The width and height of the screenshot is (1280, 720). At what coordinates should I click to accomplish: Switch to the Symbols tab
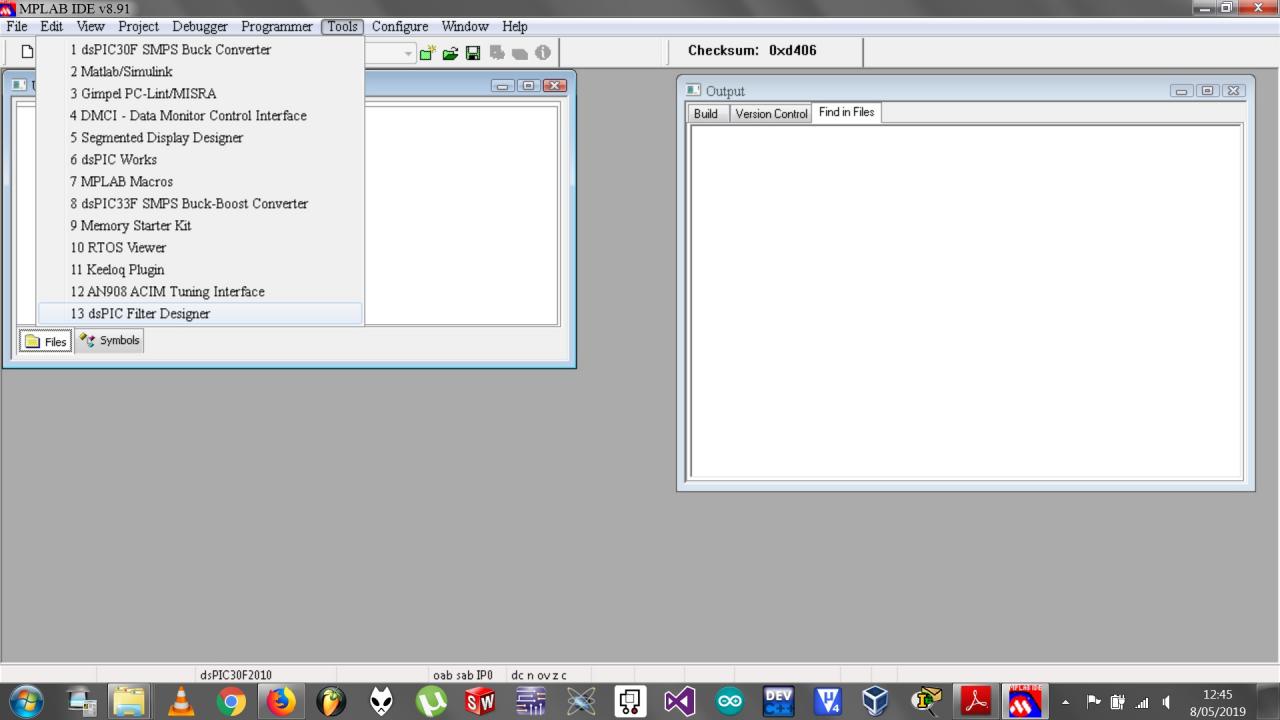[x=109, y=341]
